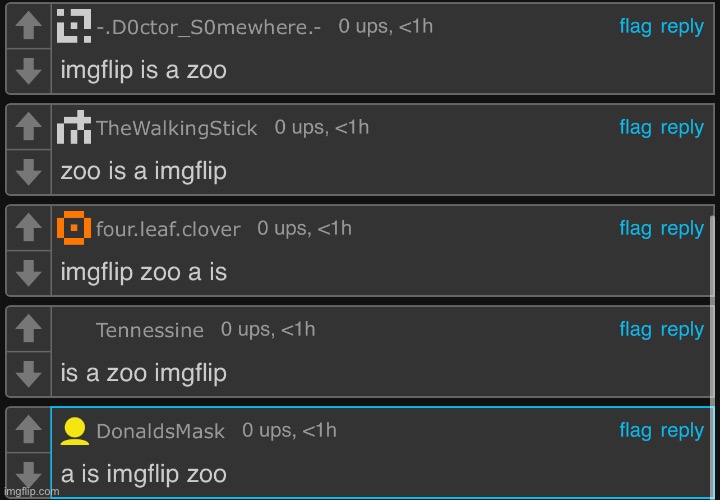Viewport: 720px width, 500px height.
Task: Open TheWalkingStick's user profile
Action: [x=176, y=128]
